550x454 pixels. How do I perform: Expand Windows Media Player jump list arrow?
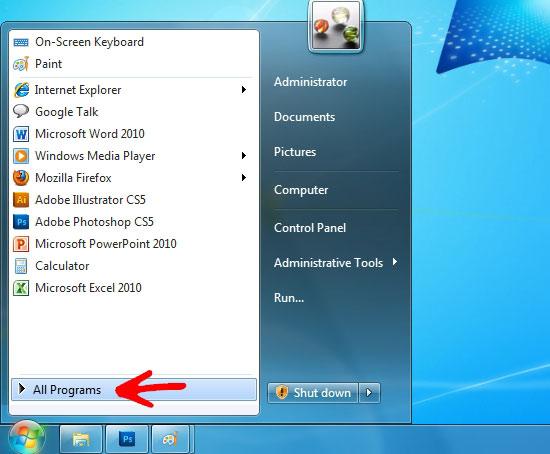[x=244, y=156]
